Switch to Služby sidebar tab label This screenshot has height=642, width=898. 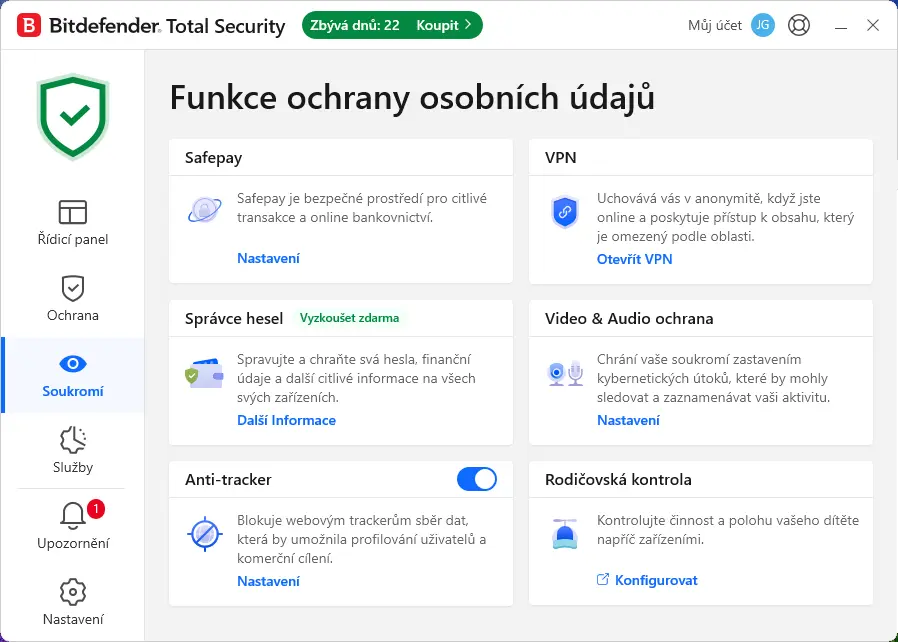pyautogui.click(x=73, y=467)
